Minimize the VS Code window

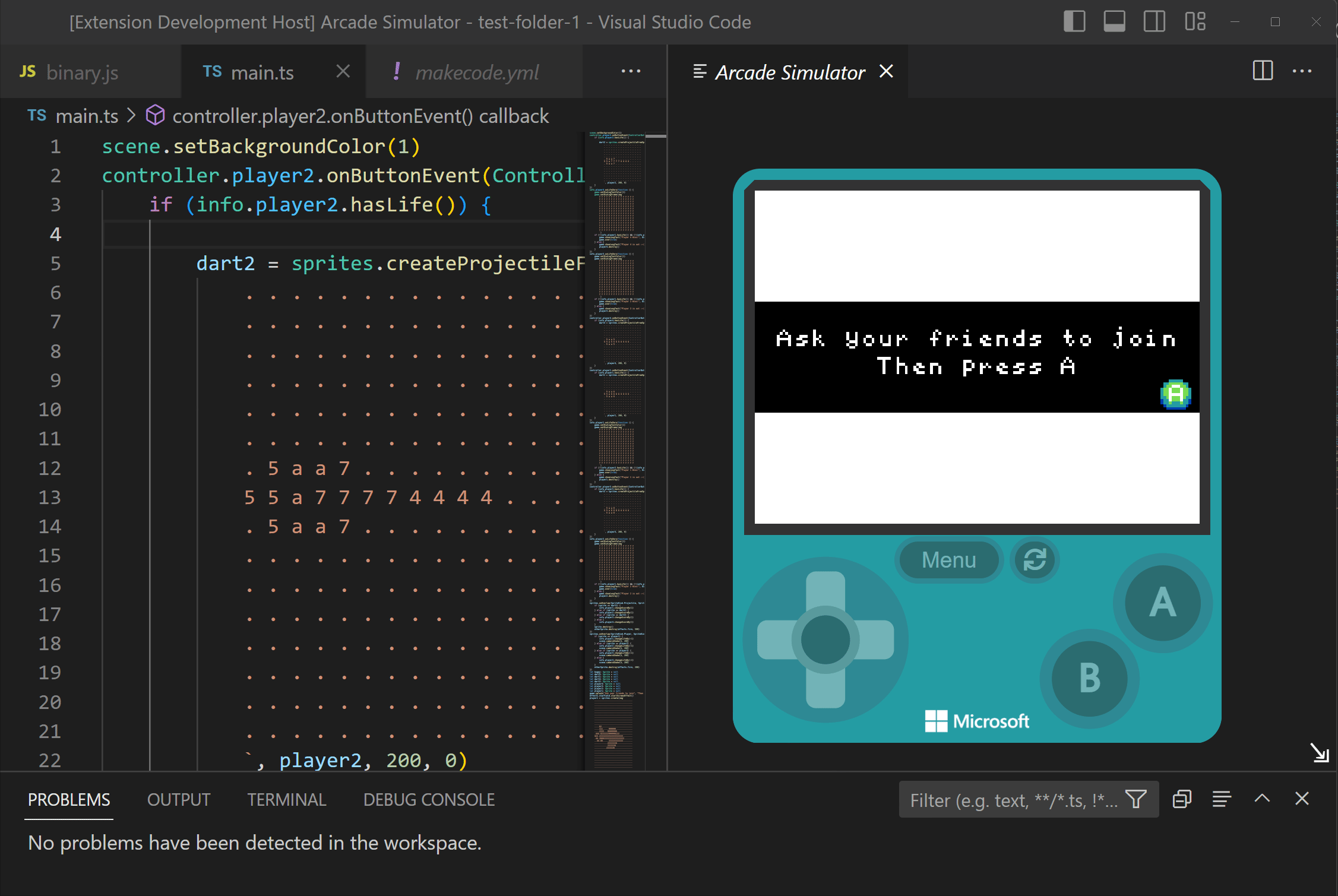click(x=1235, y=22)
